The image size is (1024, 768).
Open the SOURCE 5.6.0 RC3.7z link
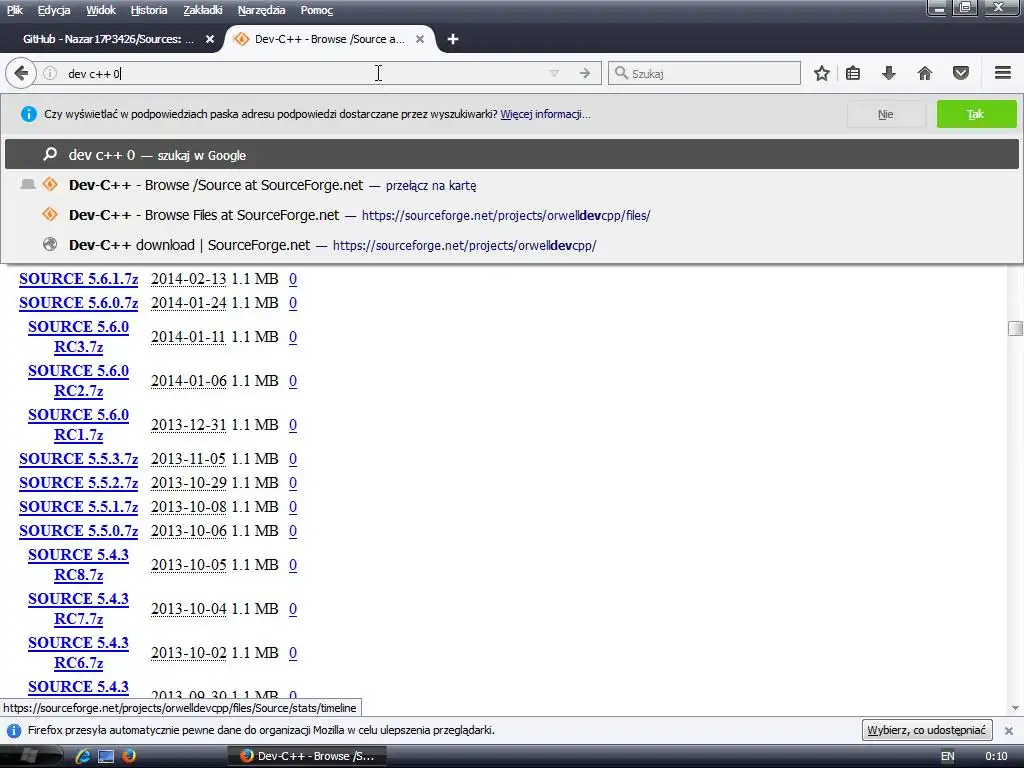[78, 336]
